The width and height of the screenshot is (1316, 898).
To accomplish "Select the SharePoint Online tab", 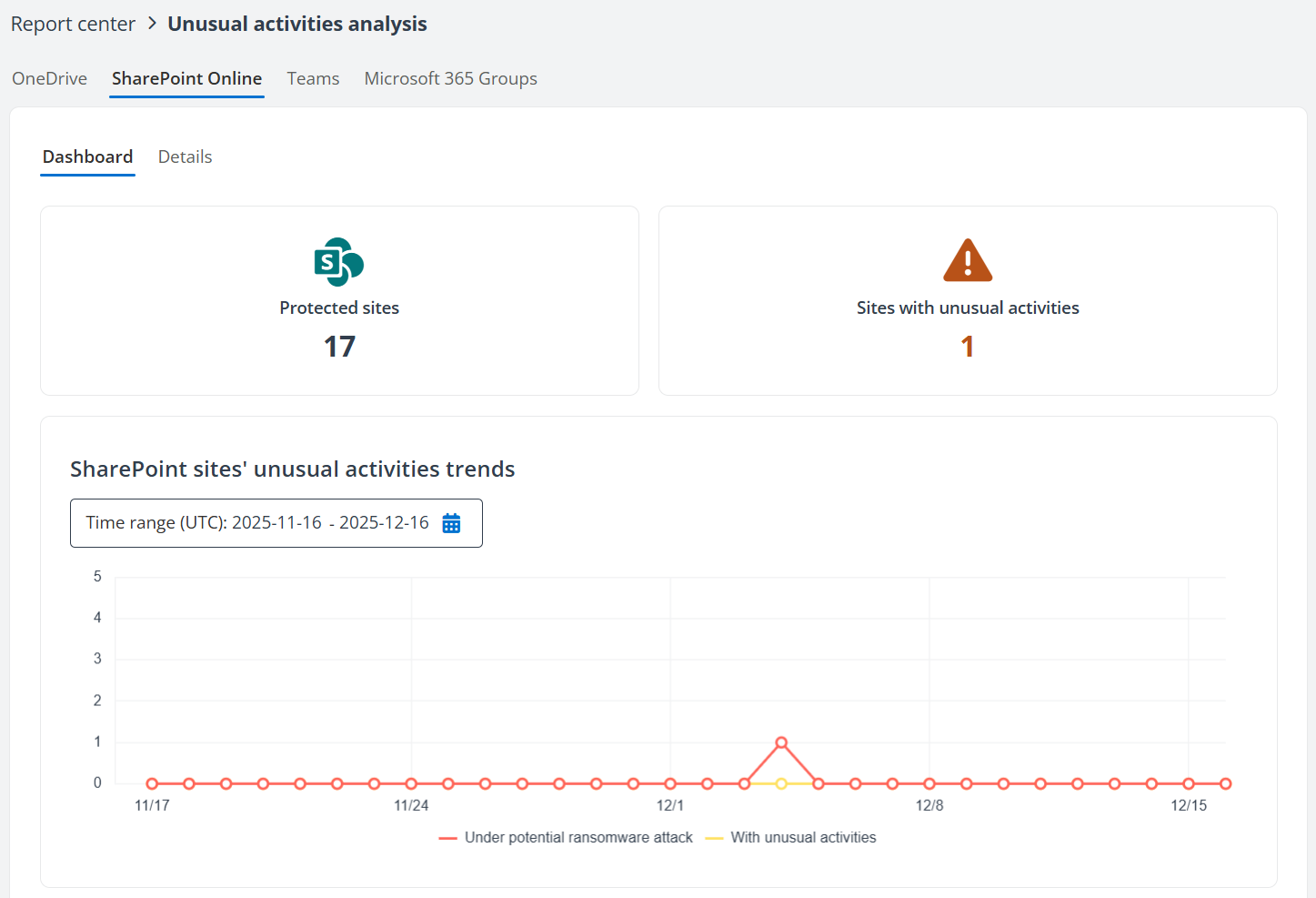I will pos(186,78).
